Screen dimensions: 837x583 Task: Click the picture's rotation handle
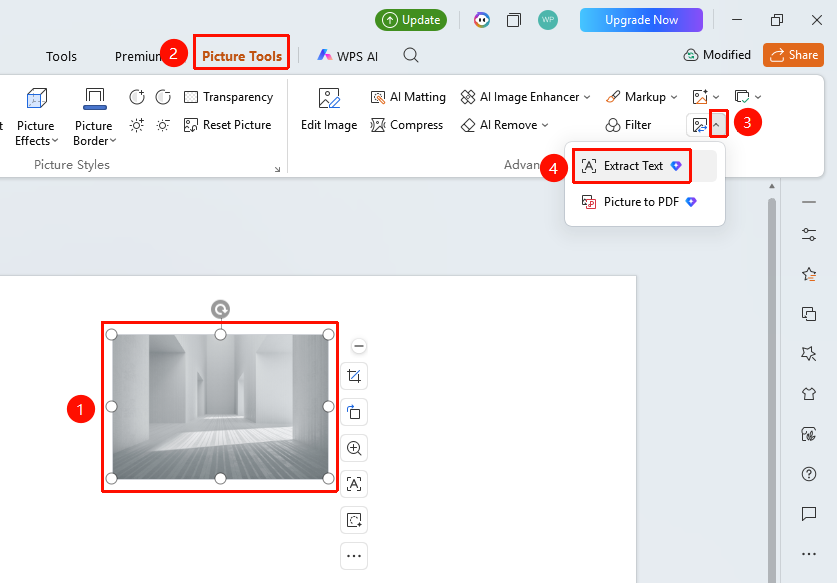[x=220, y=309]
